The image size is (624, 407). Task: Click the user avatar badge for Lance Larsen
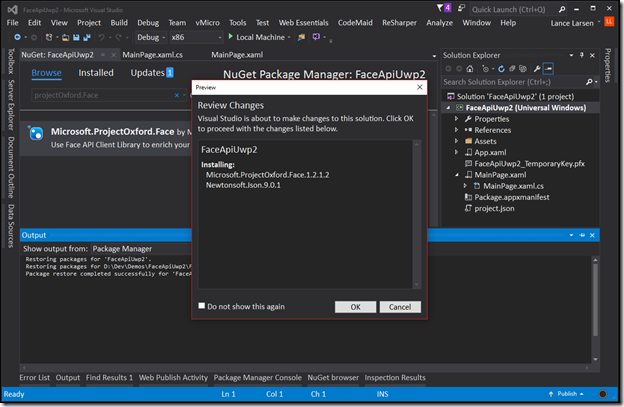click(609, 21)
